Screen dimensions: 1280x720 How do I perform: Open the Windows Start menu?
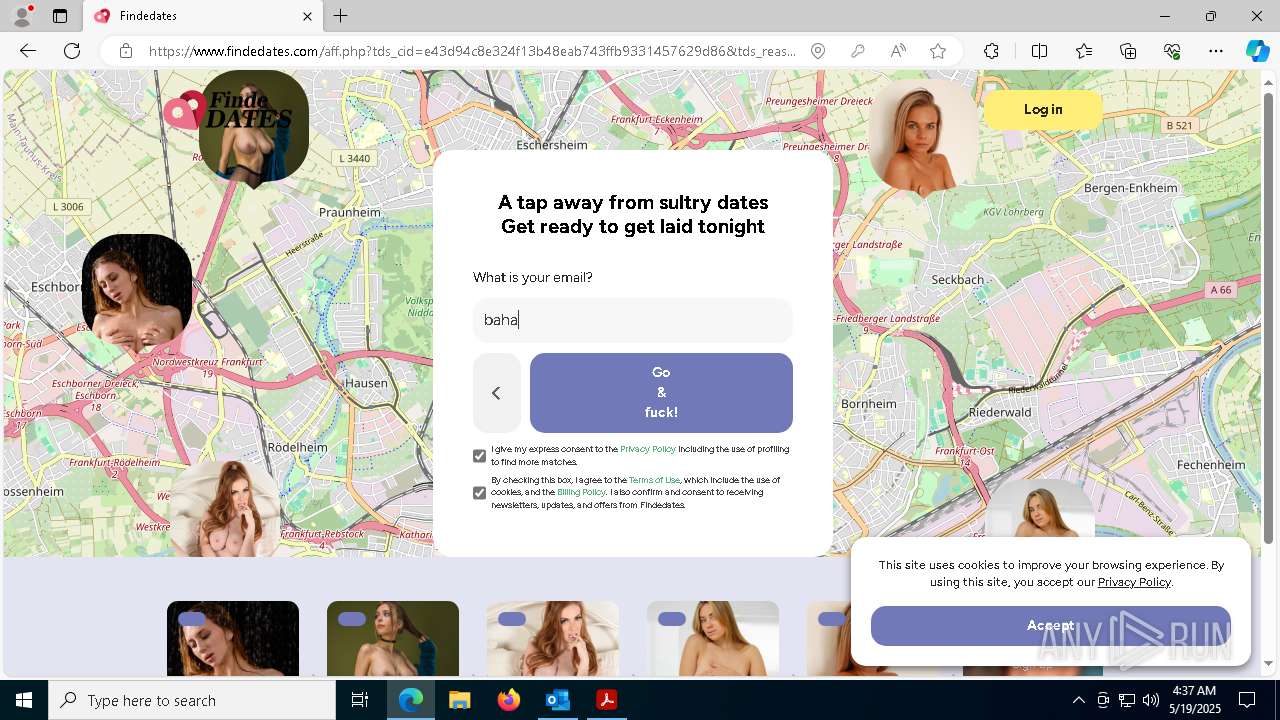tap(24, 700)
